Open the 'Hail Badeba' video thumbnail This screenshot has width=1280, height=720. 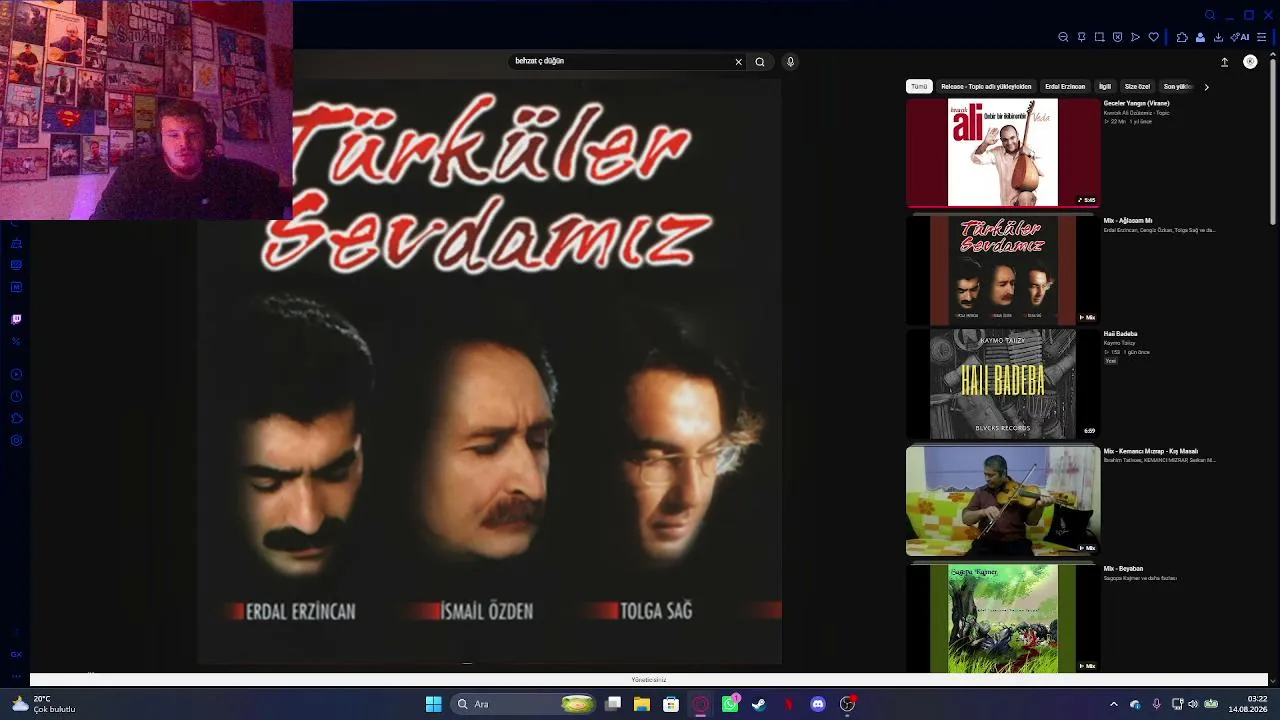click(1003, 384)
